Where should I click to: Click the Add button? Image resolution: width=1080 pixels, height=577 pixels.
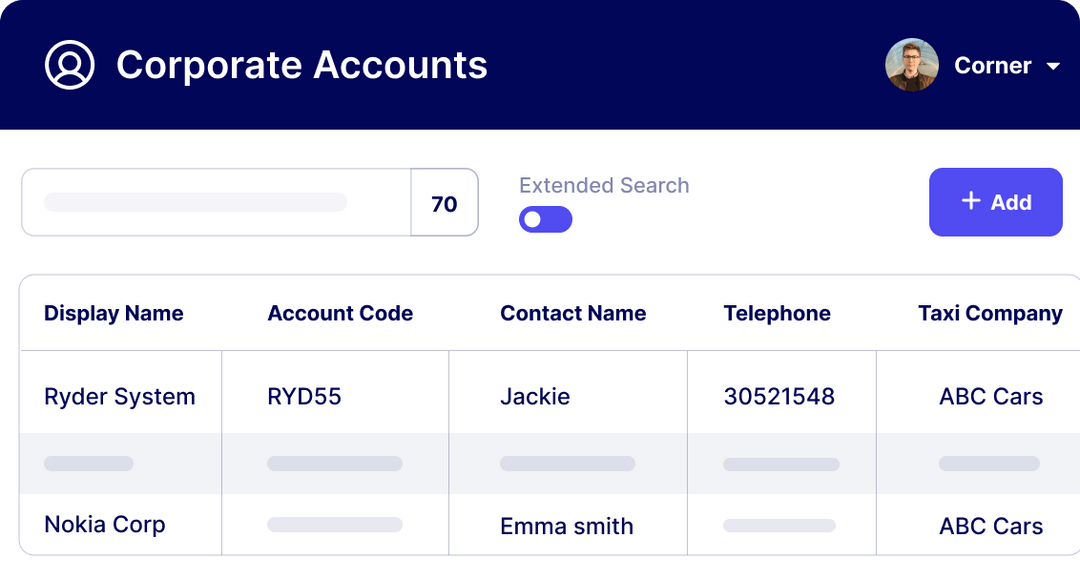click(x=995, y=202)
